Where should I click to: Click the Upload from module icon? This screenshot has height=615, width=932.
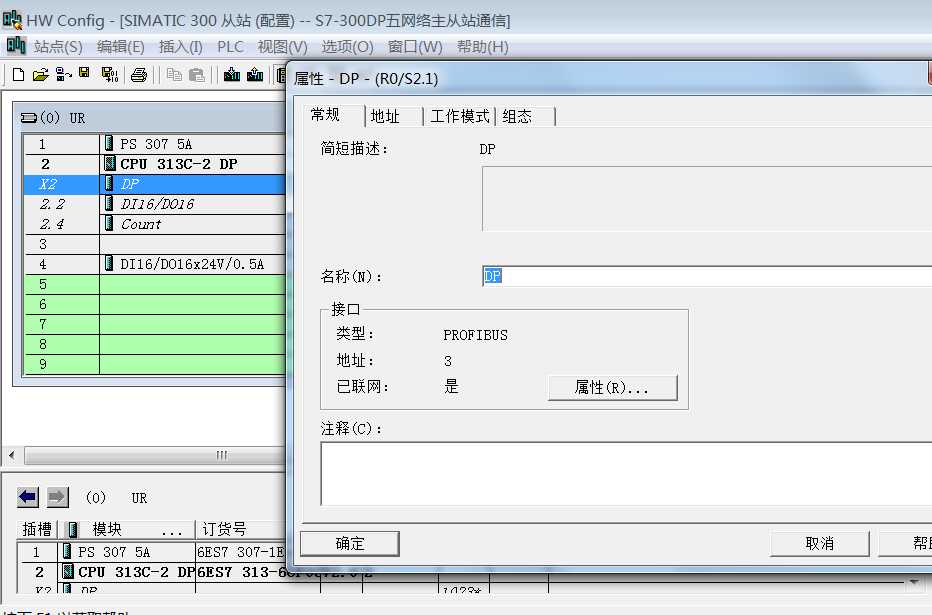(x=255, y=74)
